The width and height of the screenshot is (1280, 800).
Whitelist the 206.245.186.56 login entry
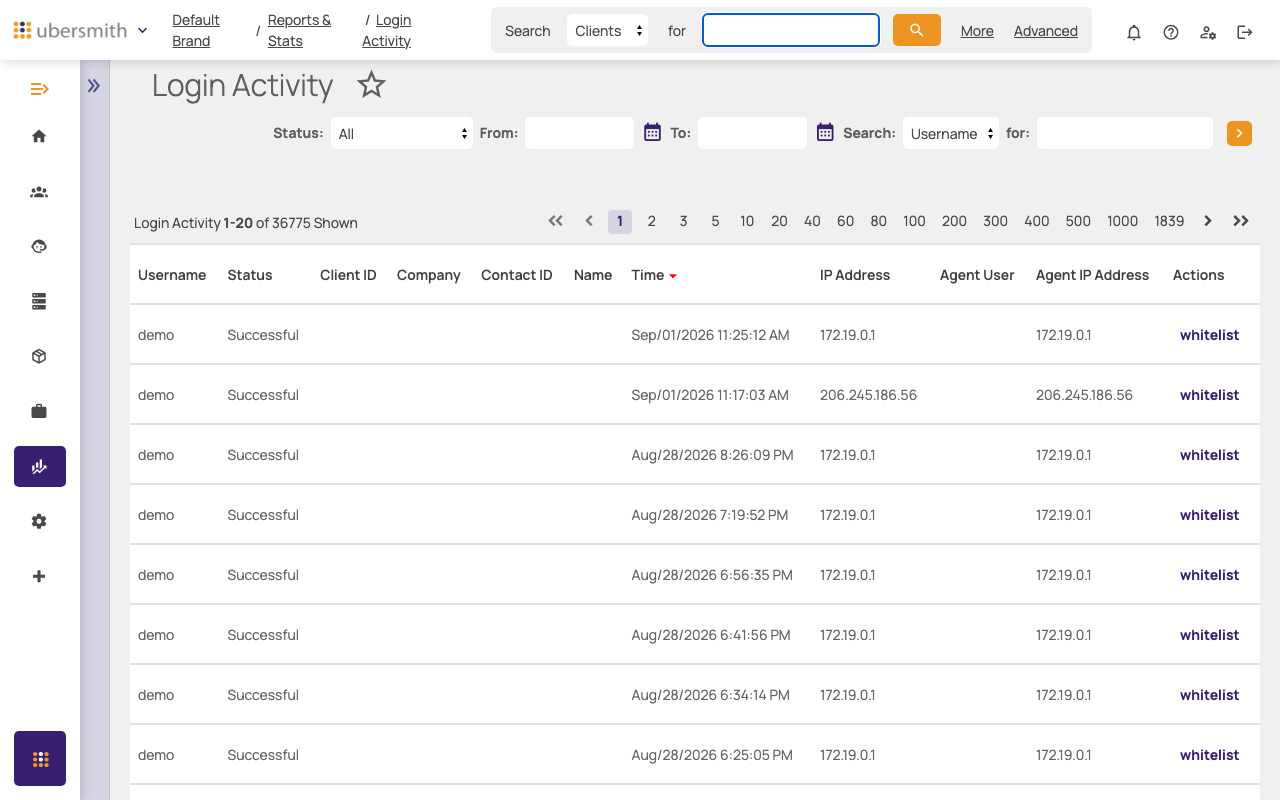(x=1209, y=395)
